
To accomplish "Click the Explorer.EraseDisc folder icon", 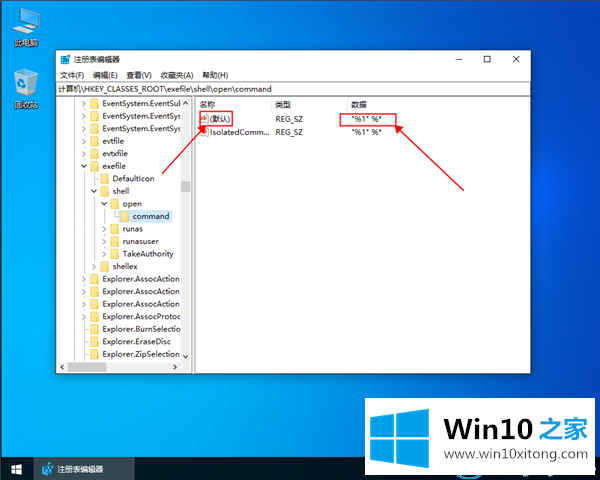I will pos(95,341).
